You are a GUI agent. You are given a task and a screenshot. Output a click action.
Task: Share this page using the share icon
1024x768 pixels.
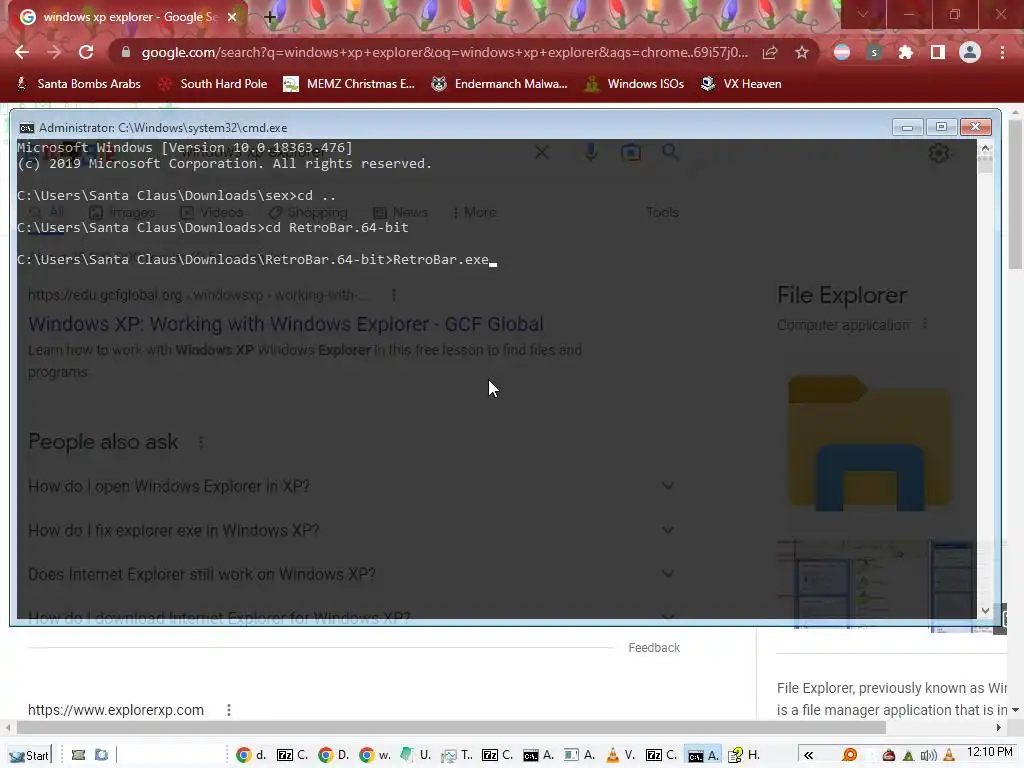point(770,52)
